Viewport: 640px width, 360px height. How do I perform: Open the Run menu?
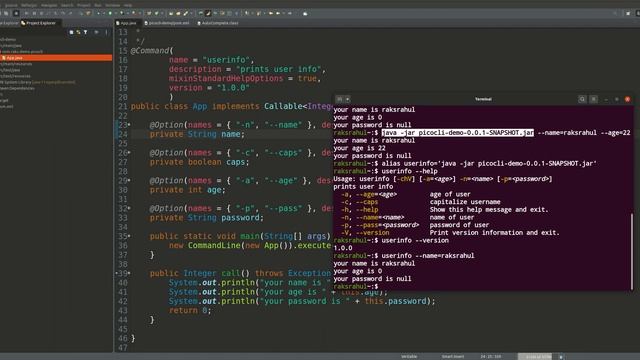98,5
